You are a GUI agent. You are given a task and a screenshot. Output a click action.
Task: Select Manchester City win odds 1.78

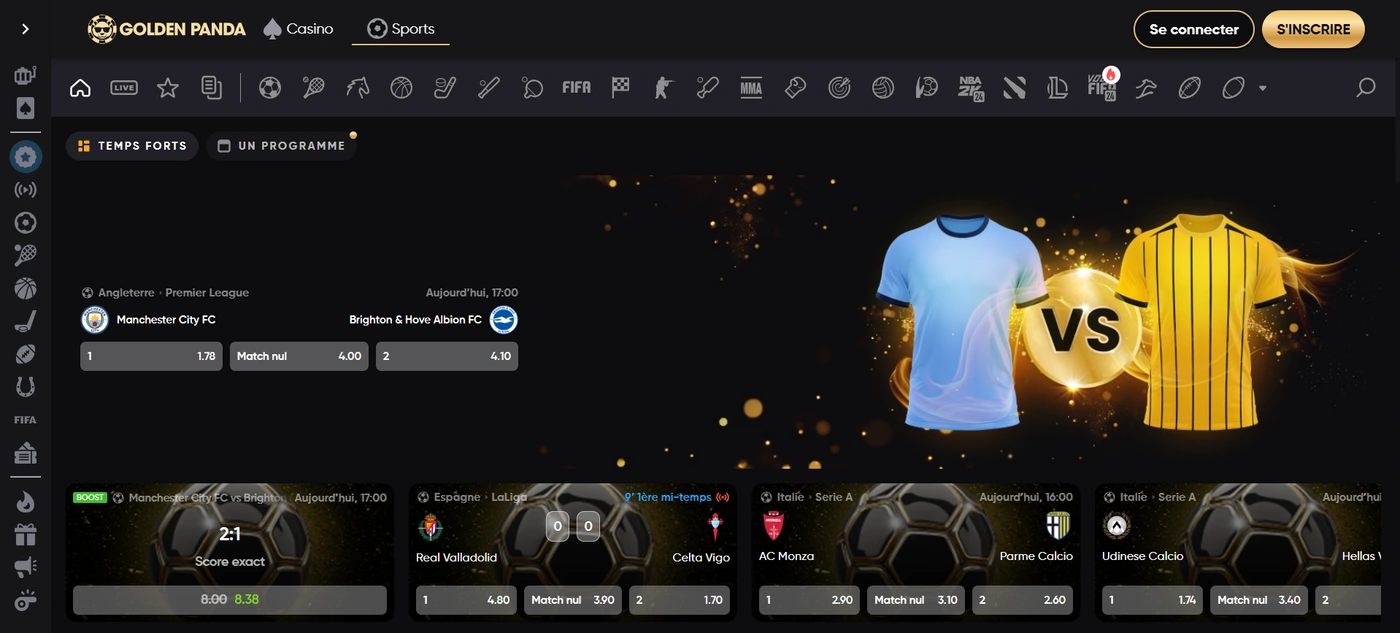tap(151, 356)
